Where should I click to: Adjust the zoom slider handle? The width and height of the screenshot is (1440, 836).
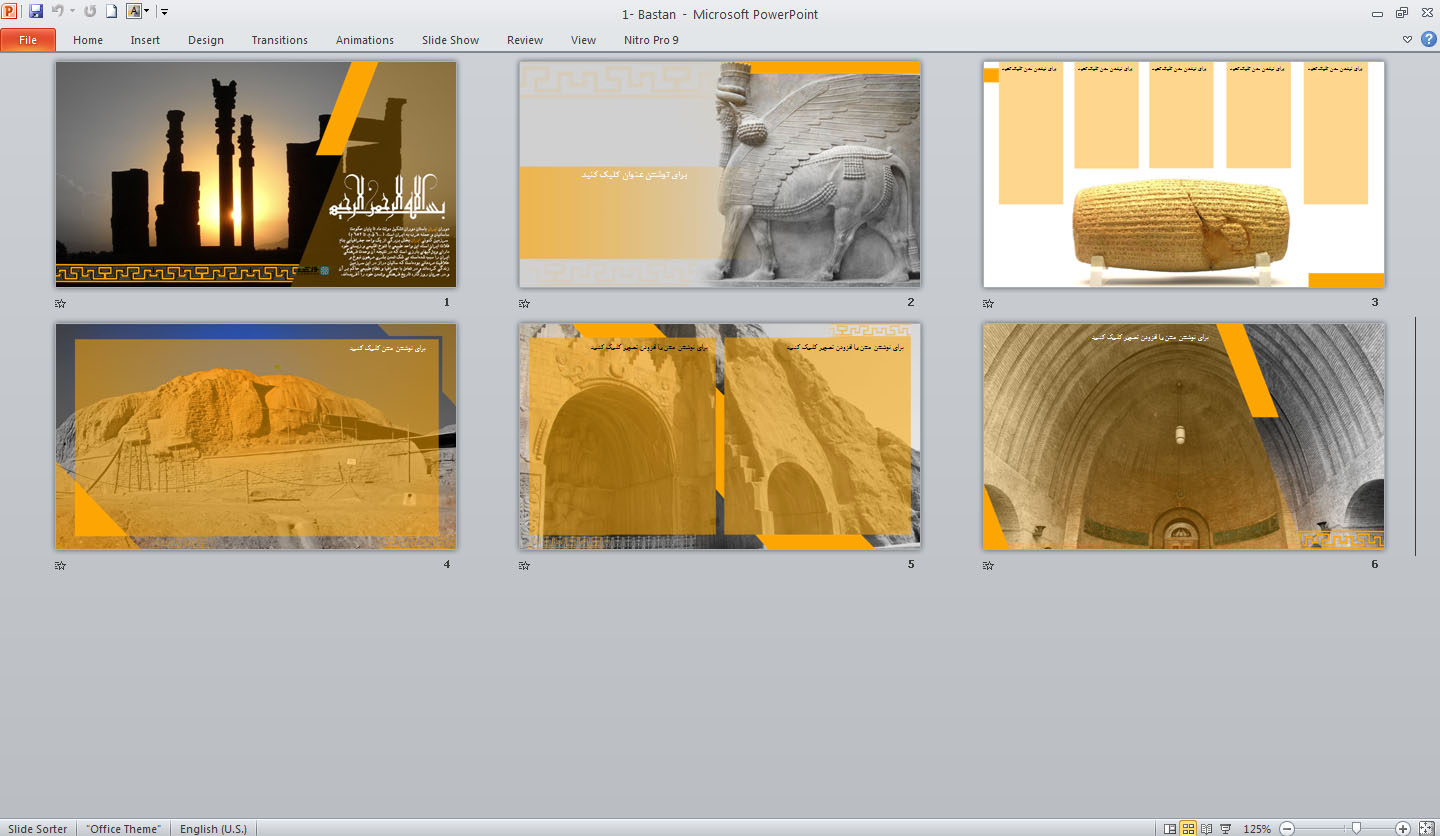point(1356,829)
